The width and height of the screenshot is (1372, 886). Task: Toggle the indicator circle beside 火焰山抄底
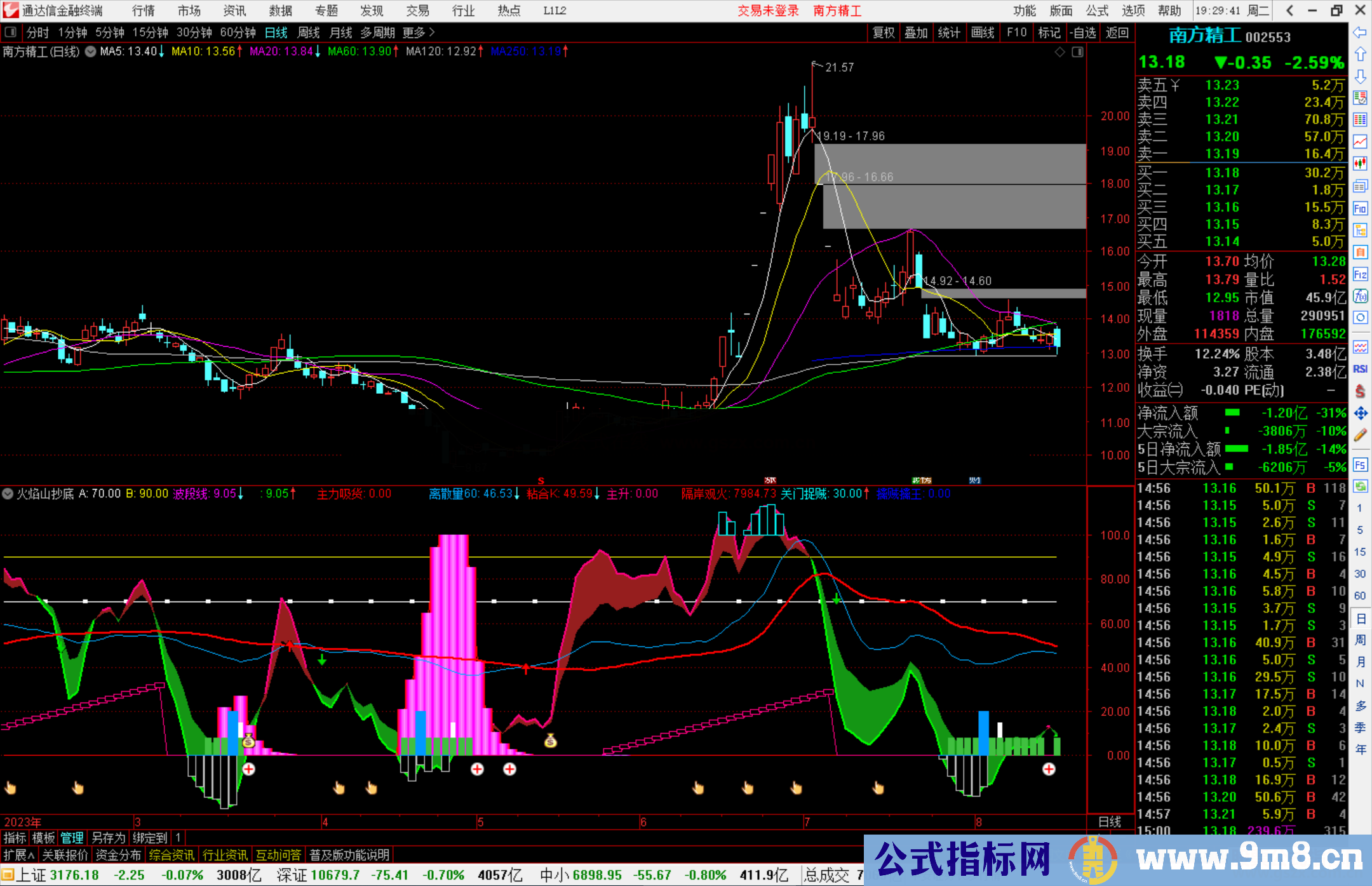(8, 493)
